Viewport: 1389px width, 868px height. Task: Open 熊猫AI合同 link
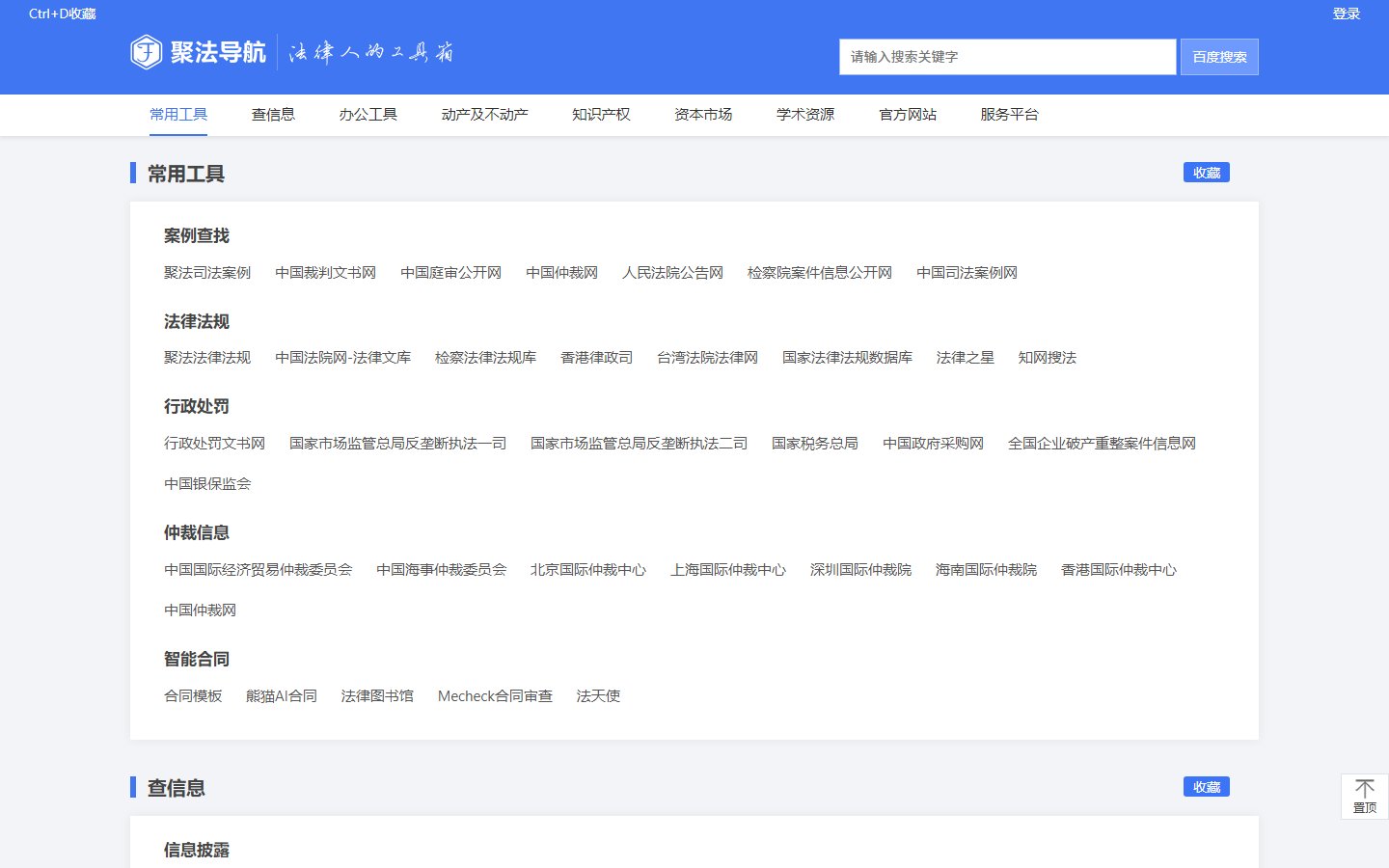click(282, 696)
